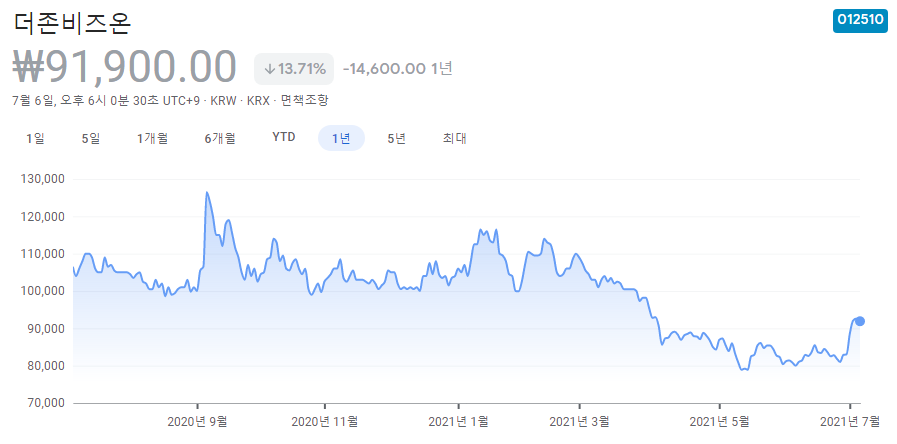Open the 5년 range tab
The height and width of the screenshot is (444, 897).
click(x=396, y=138)
